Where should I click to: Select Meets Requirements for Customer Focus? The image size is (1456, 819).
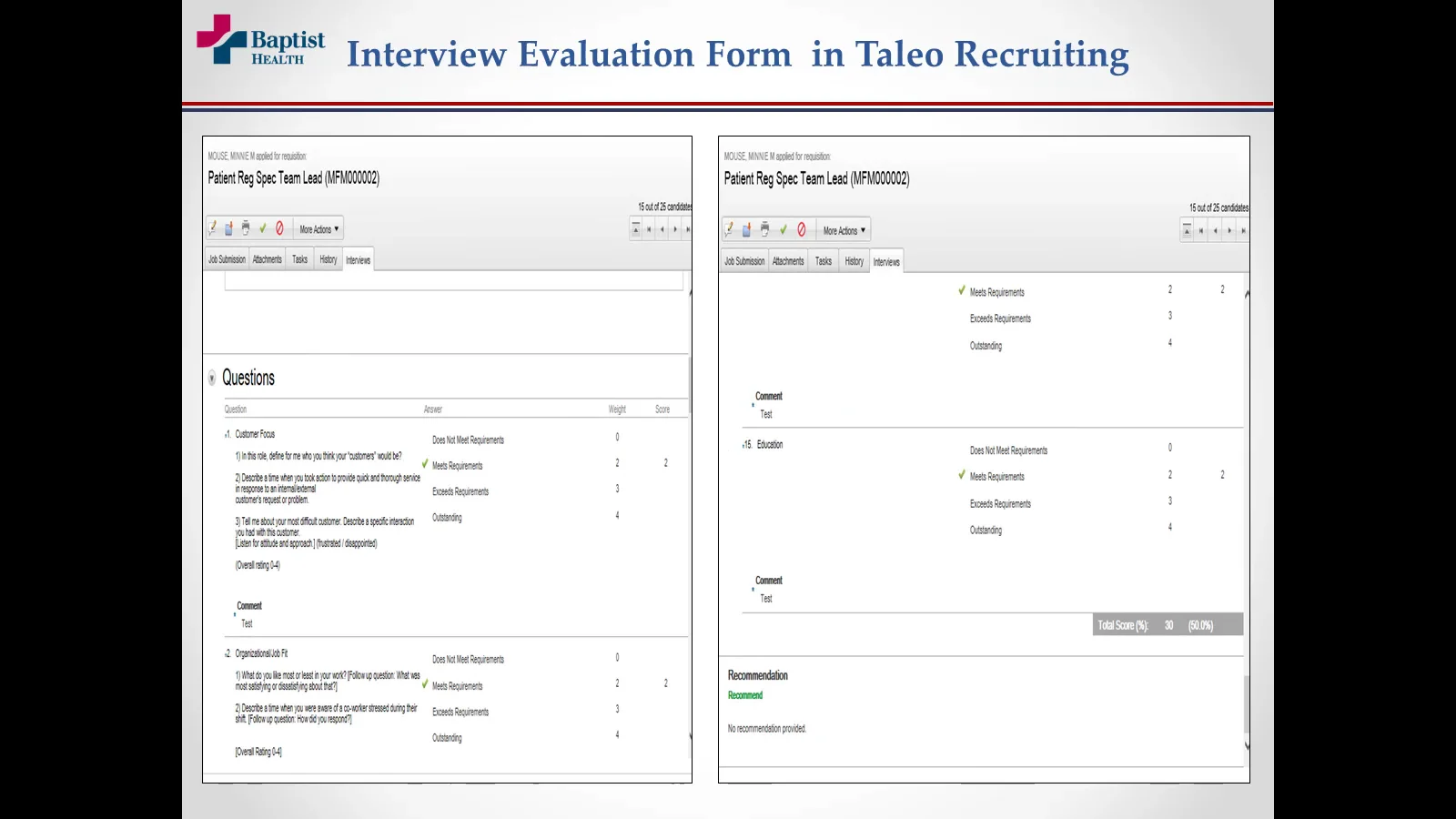click(x=460, y=465)
